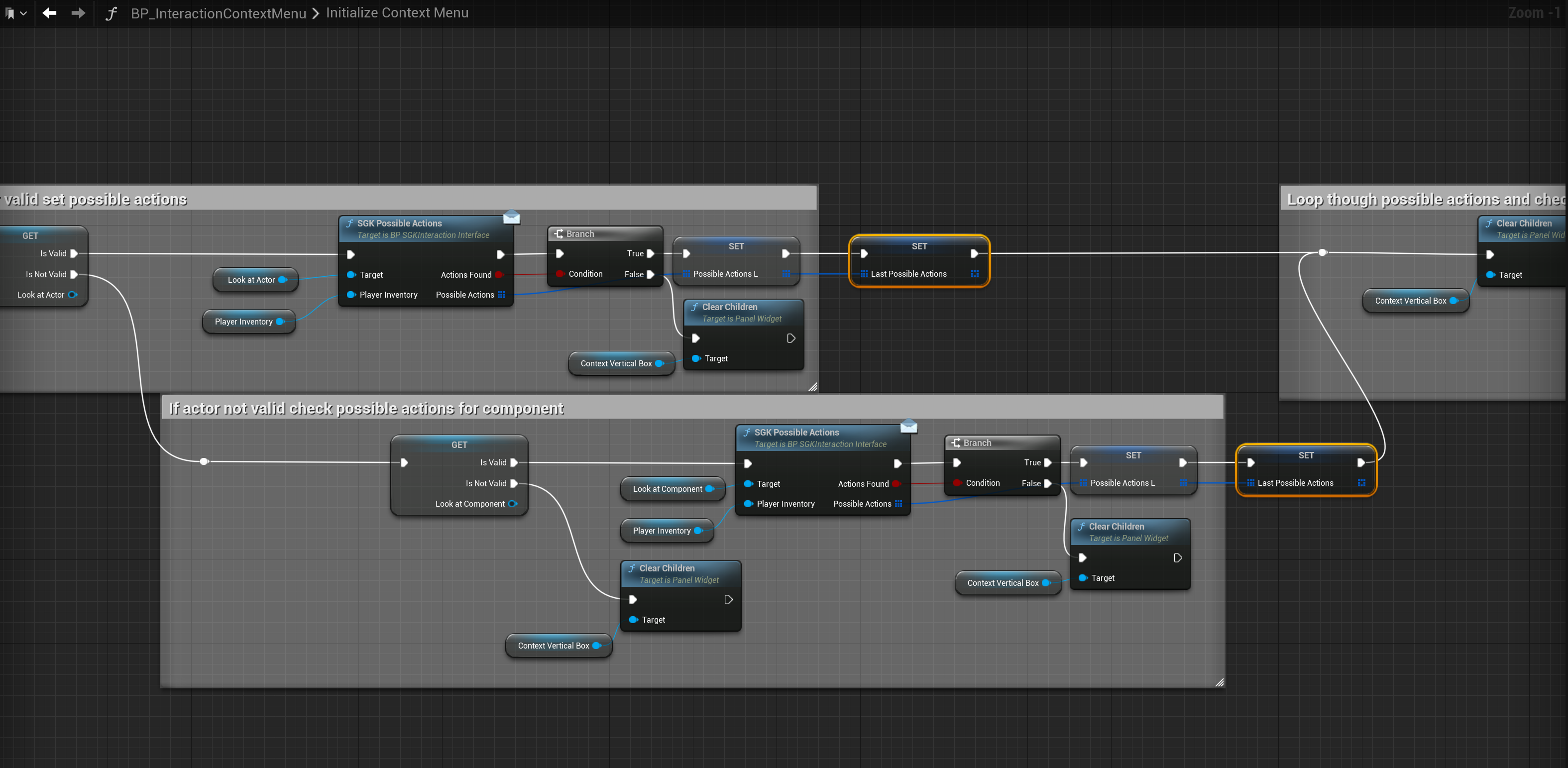Select the Look at Component variable node

[667, 489]
